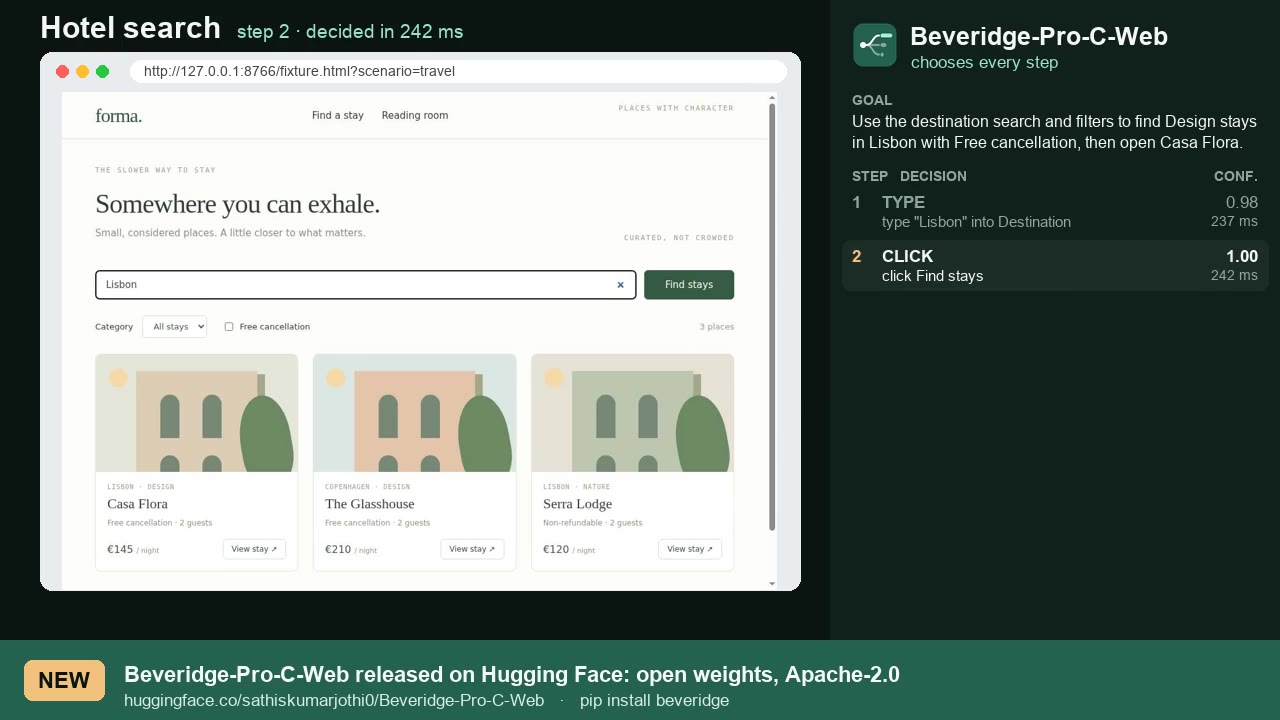Click the €120 per night price
This screenshot has height=720, width=1280.
(x=569, y=550)
